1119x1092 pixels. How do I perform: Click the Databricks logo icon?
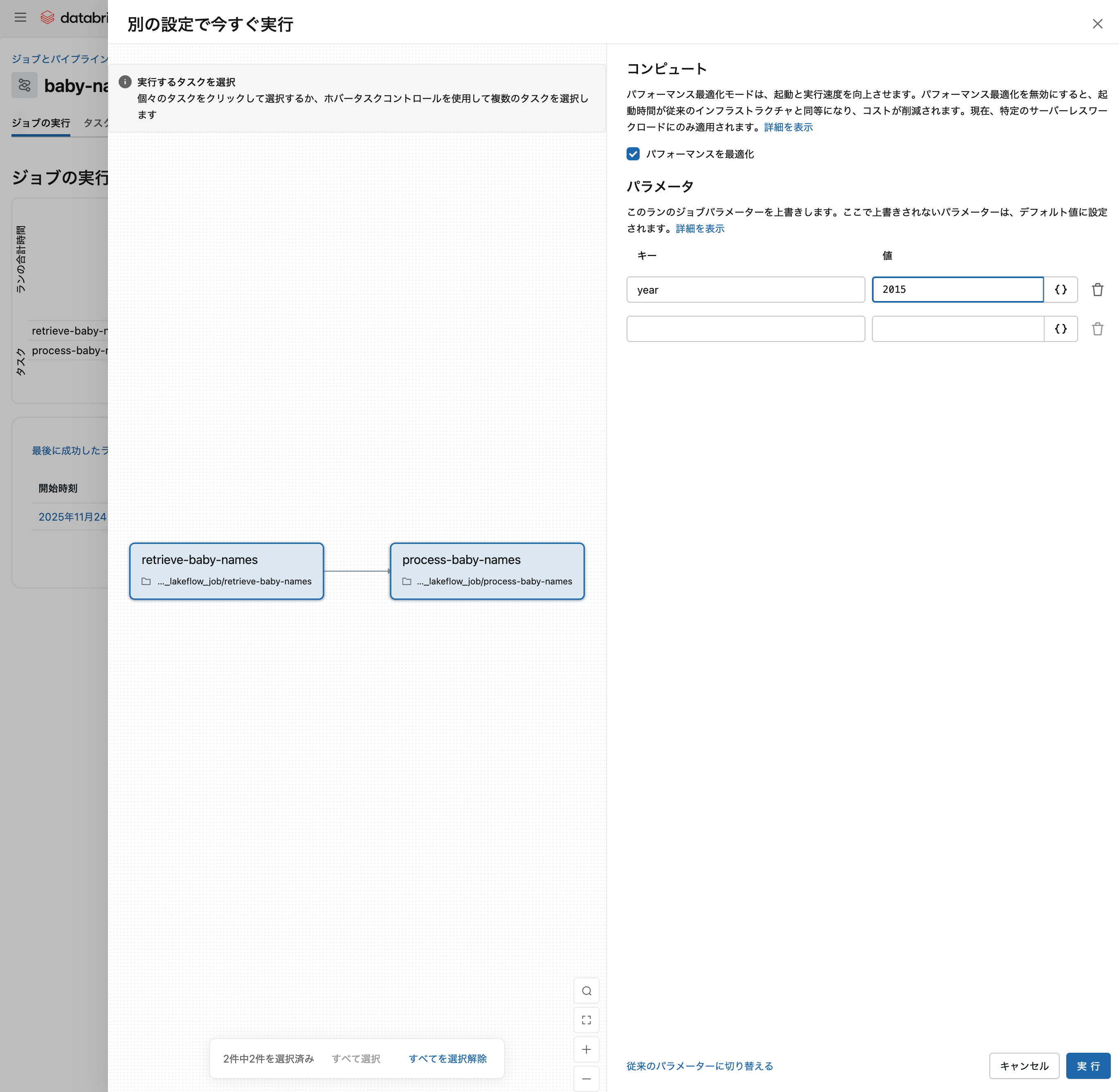point(47,17)
